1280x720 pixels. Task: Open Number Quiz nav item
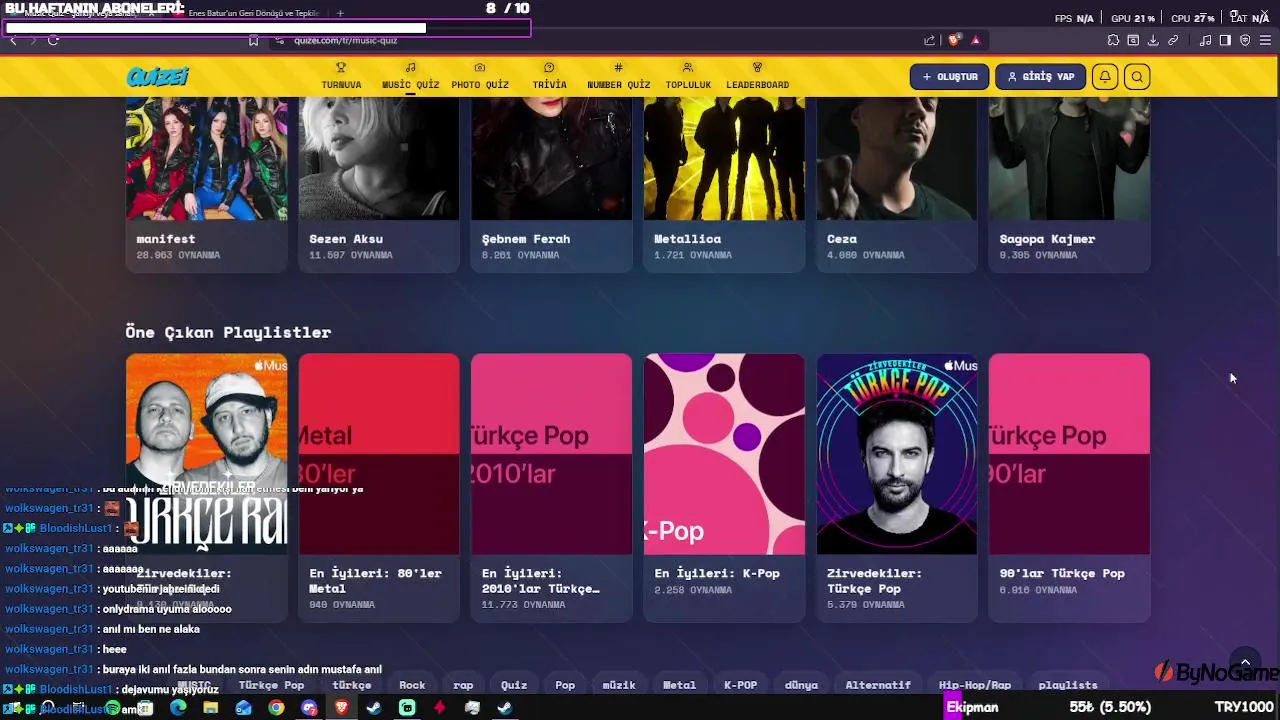[618, 77]
